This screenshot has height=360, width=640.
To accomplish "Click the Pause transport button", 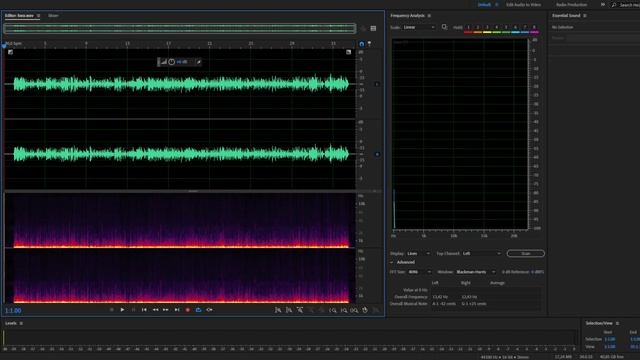I will pyautogui.click(x=133, y=310).
